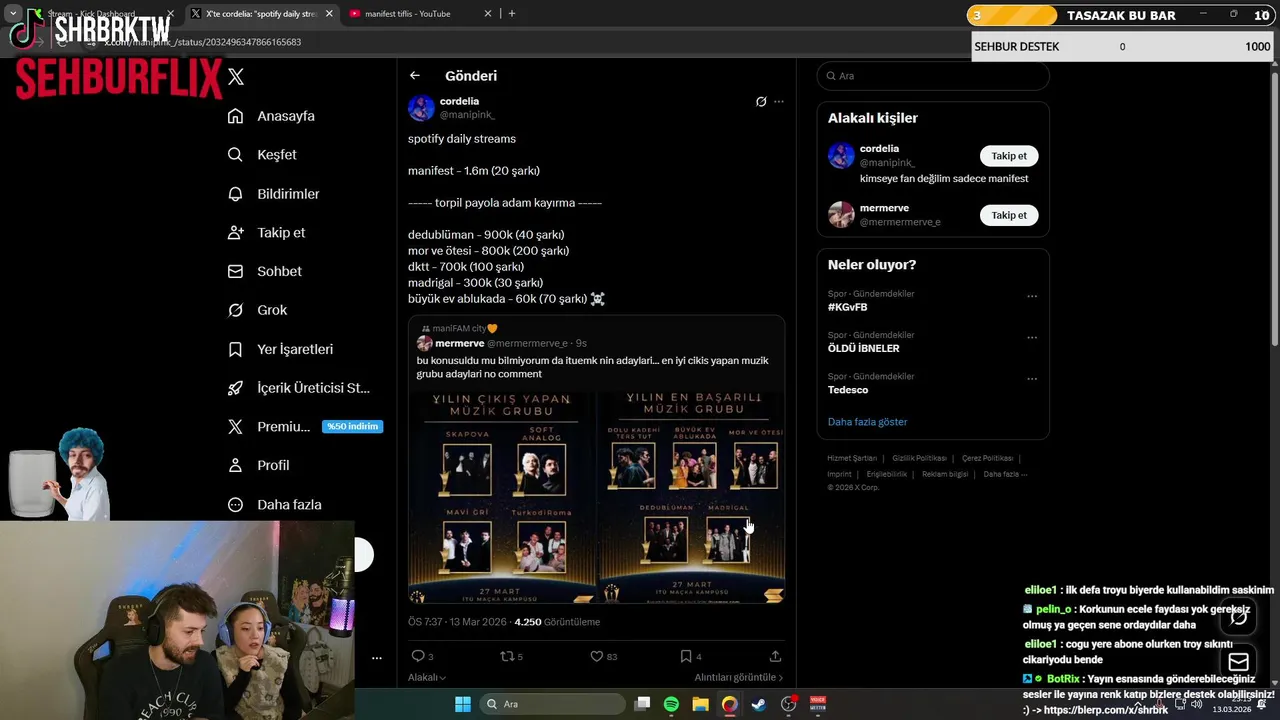Open the ÖLDÜ İBNELER trend
Image resolution: width=1280 pixels, height=720 pixels.
coord(863,349)
